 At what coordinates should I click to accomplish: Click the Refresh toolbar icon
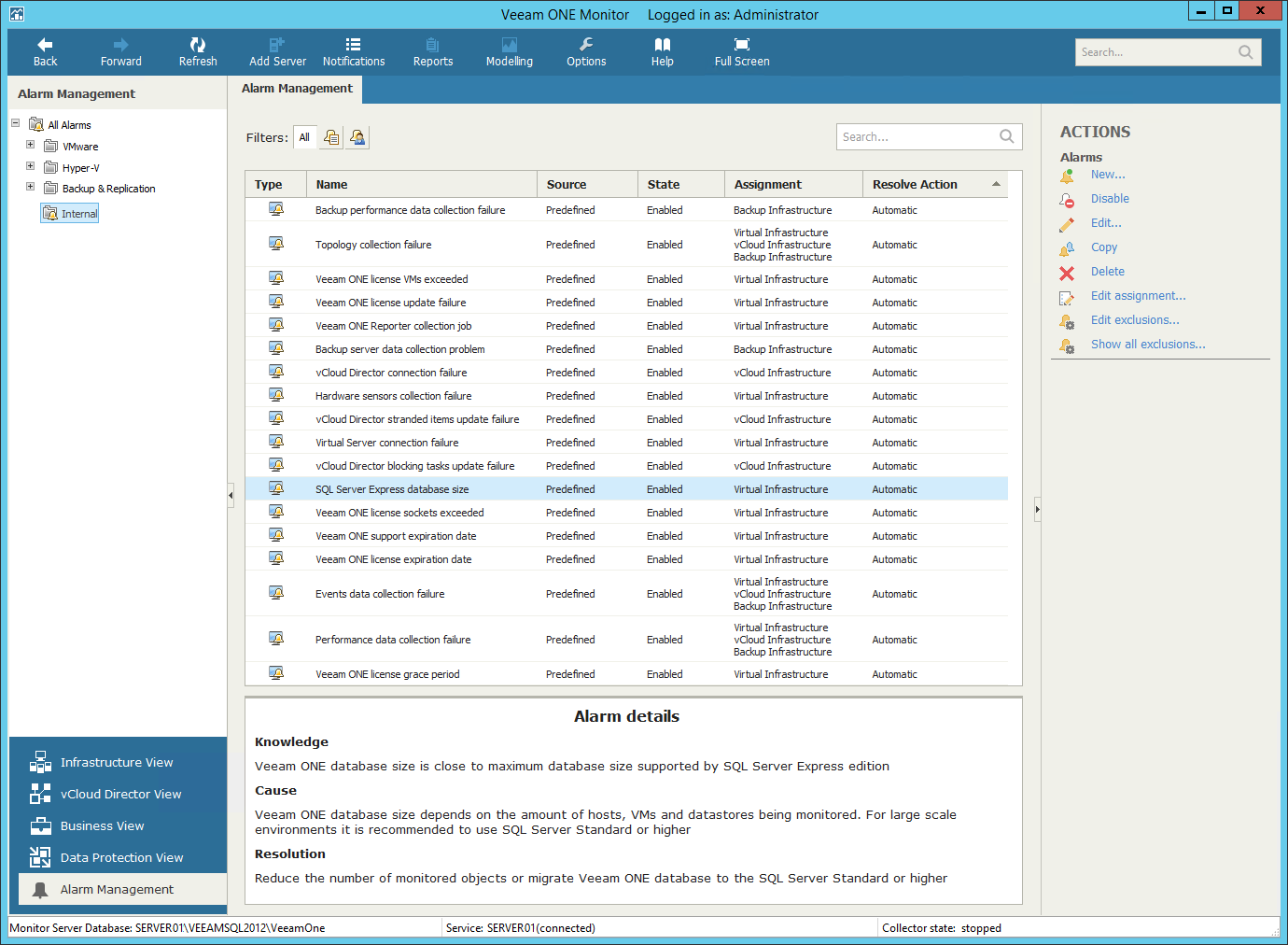(x=198, y=44)
